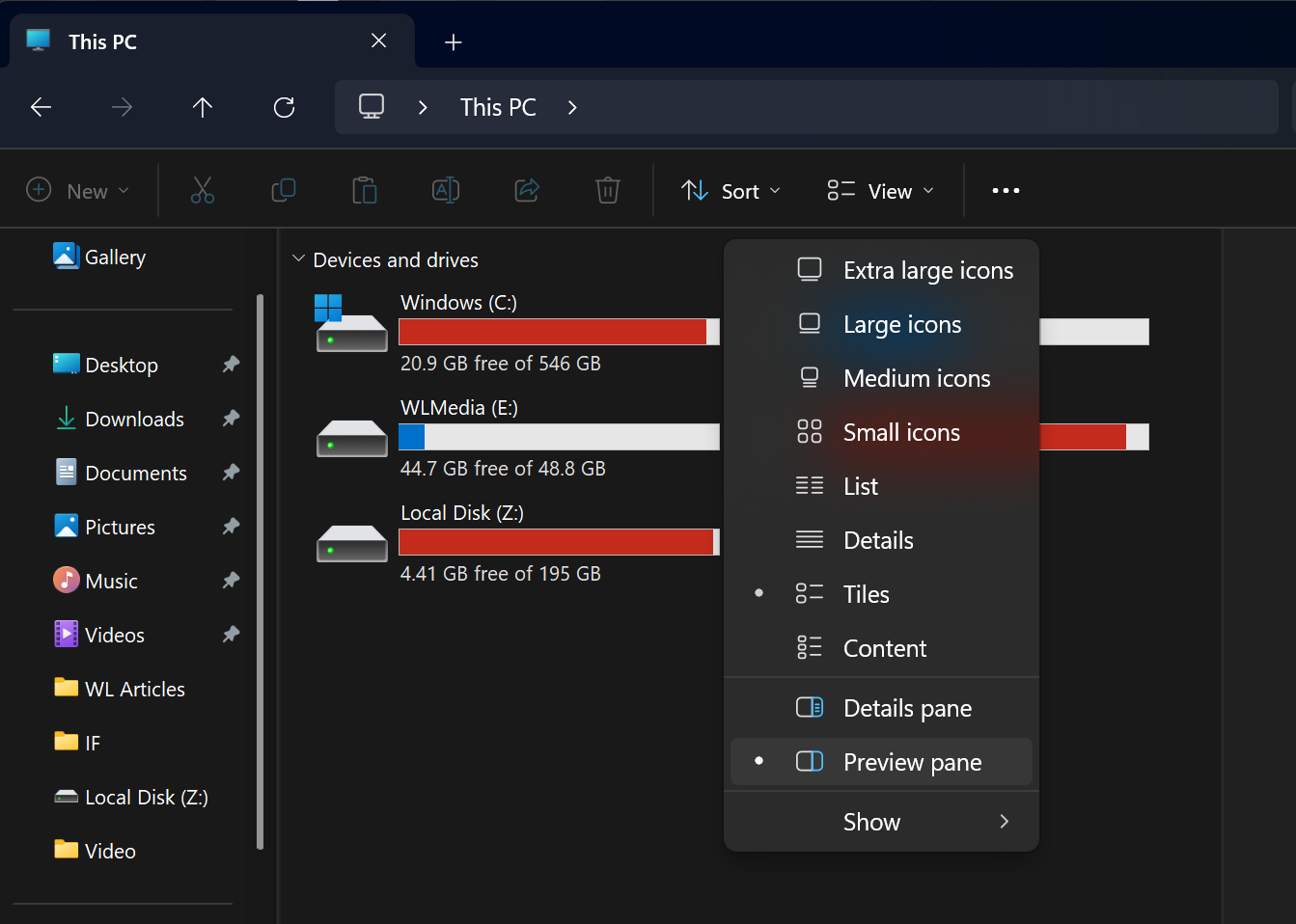Image resolution: width=1296 pixels, height=924 pixels.
Task: Open a new tab with plus button
Action: pyautogui.click(x=454, y=42)
